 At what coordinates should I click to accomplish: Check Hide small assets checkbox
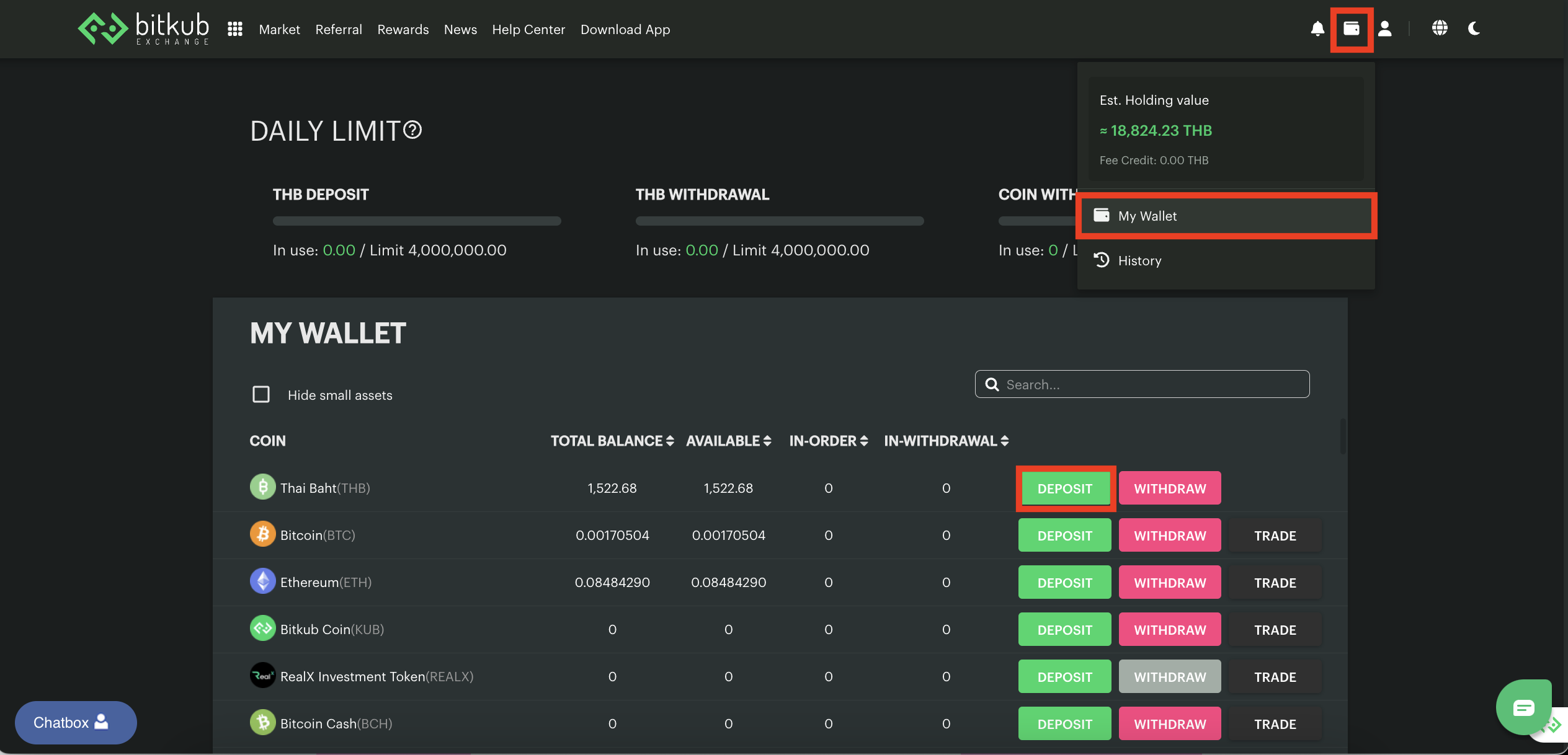[x=261, y=394]
